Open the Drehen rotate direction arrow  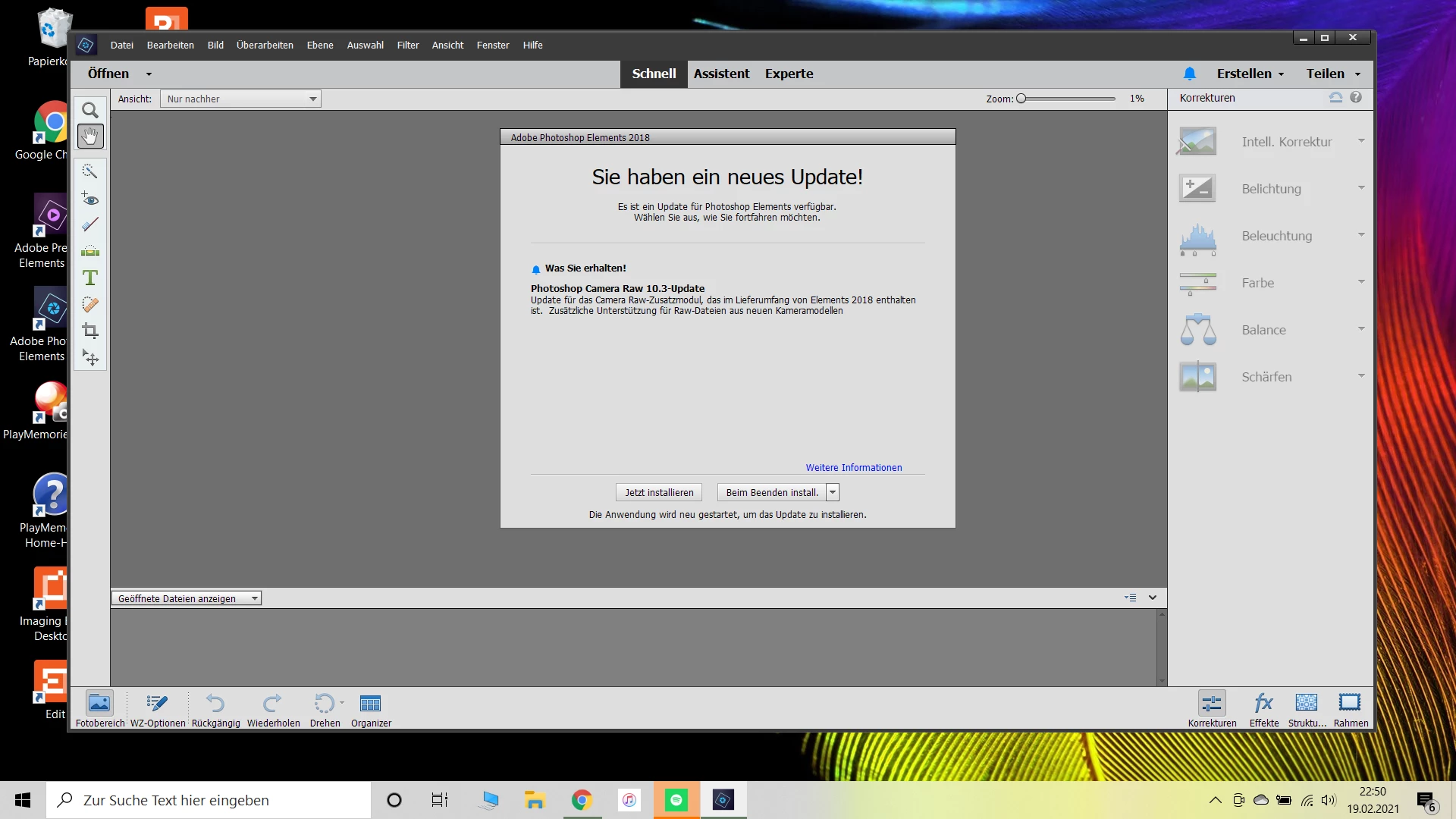pyautogui.click(x=342, y=702)
